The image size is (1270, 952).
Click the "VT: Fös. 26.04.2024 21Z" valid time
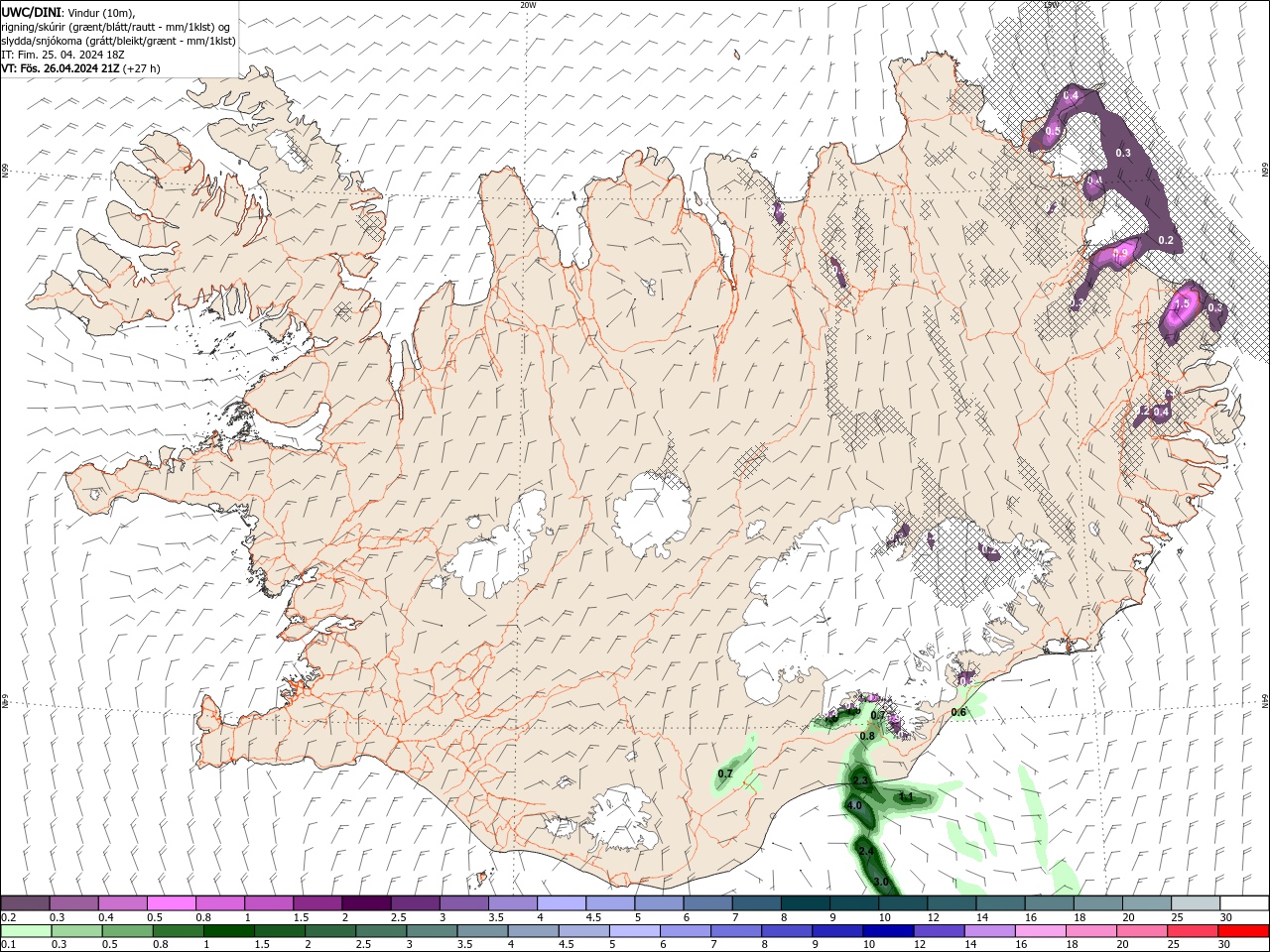coord(61,68)
